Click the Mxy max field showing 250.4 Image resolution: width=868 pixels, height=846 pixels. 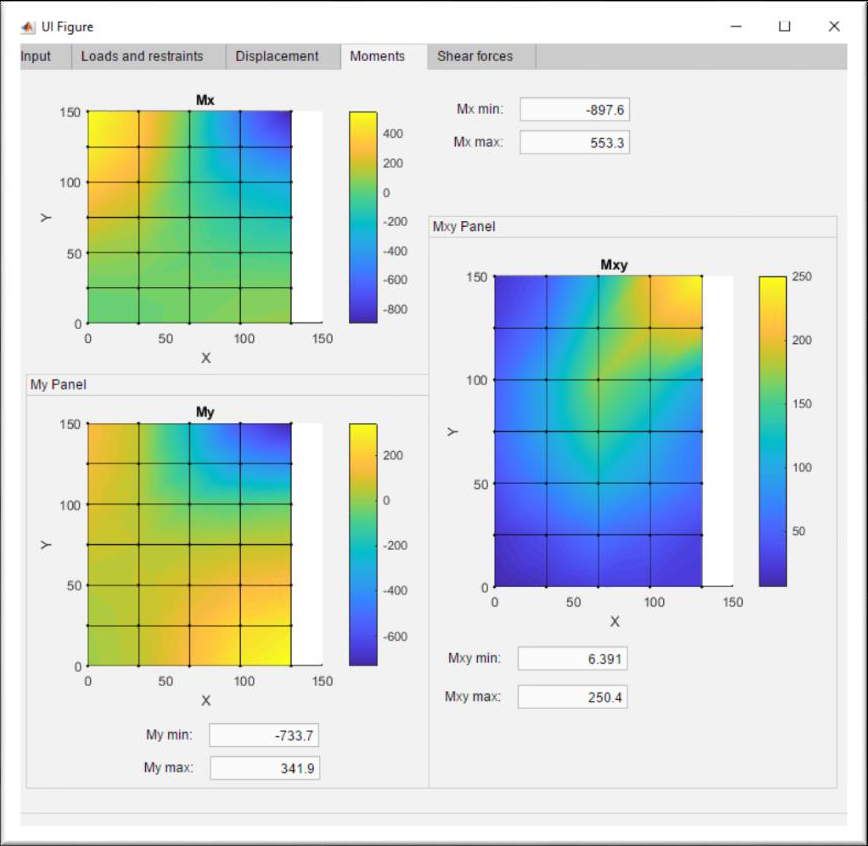tap(572, 696)
